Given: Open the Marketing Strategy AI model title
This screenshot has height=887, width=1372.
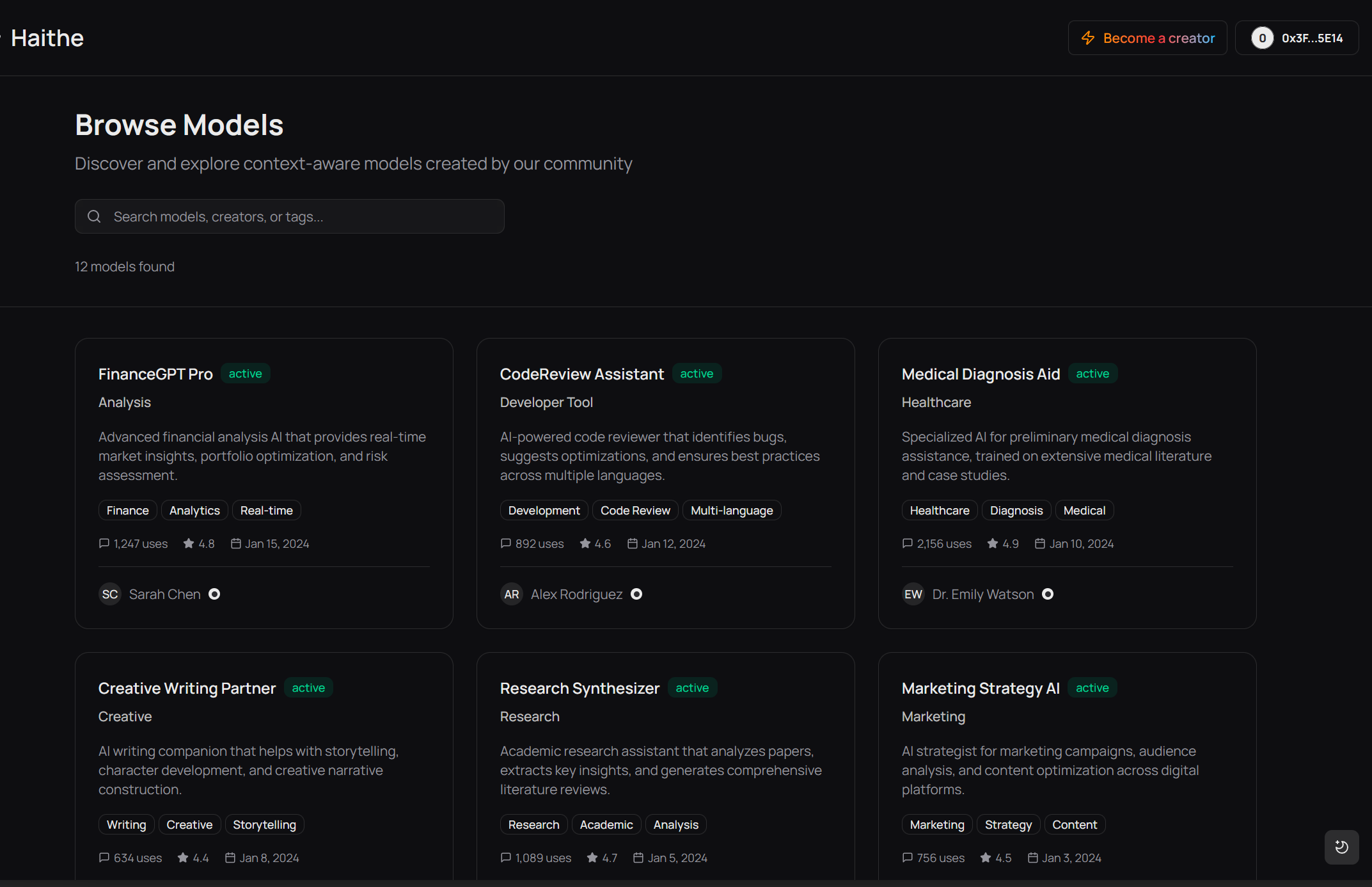Looking at the screenshot, I should coord(981,688).
